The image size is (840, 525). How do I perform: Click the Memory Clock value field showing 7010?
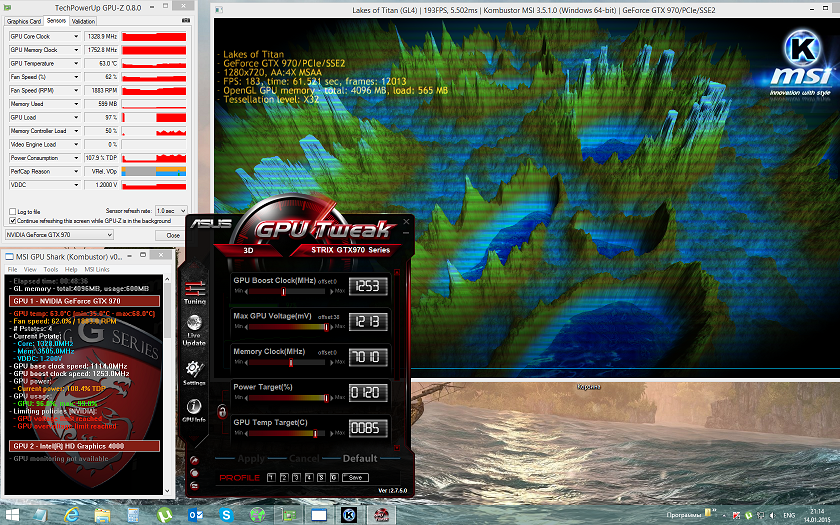[x=365, y=357]
